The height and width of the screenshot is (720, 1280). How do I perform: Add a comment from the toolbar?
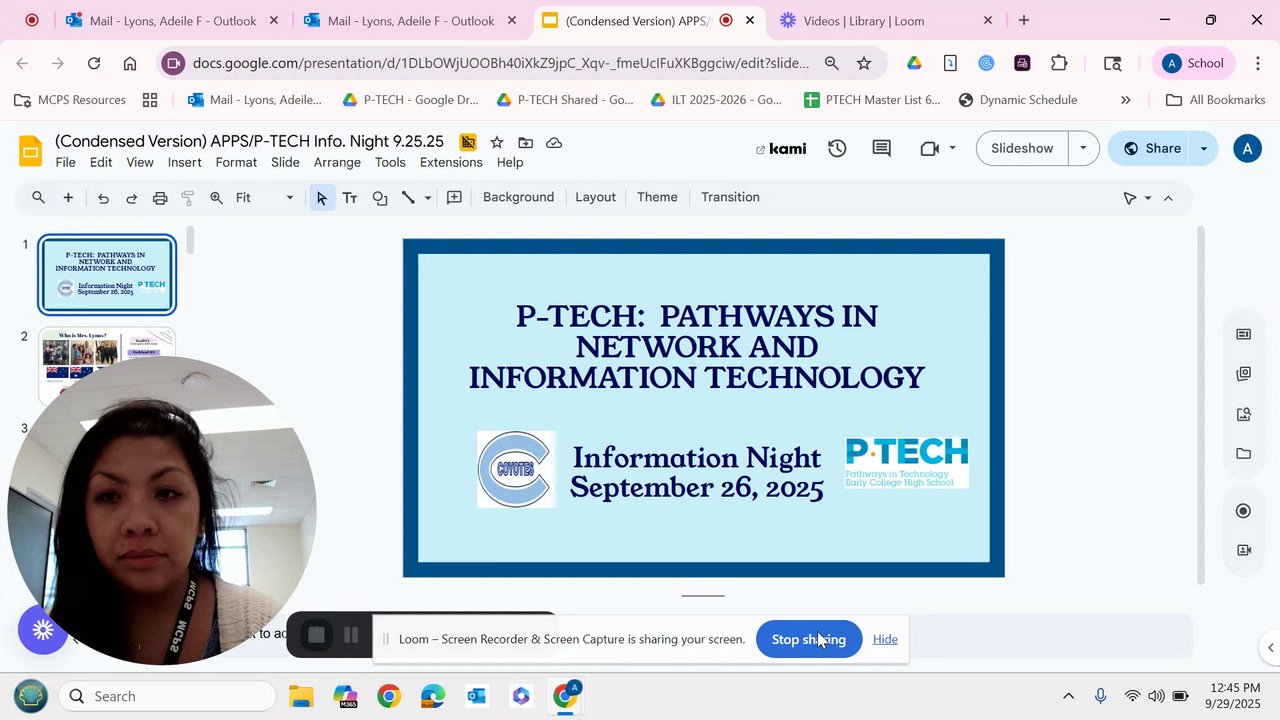(x=454, y=198)
